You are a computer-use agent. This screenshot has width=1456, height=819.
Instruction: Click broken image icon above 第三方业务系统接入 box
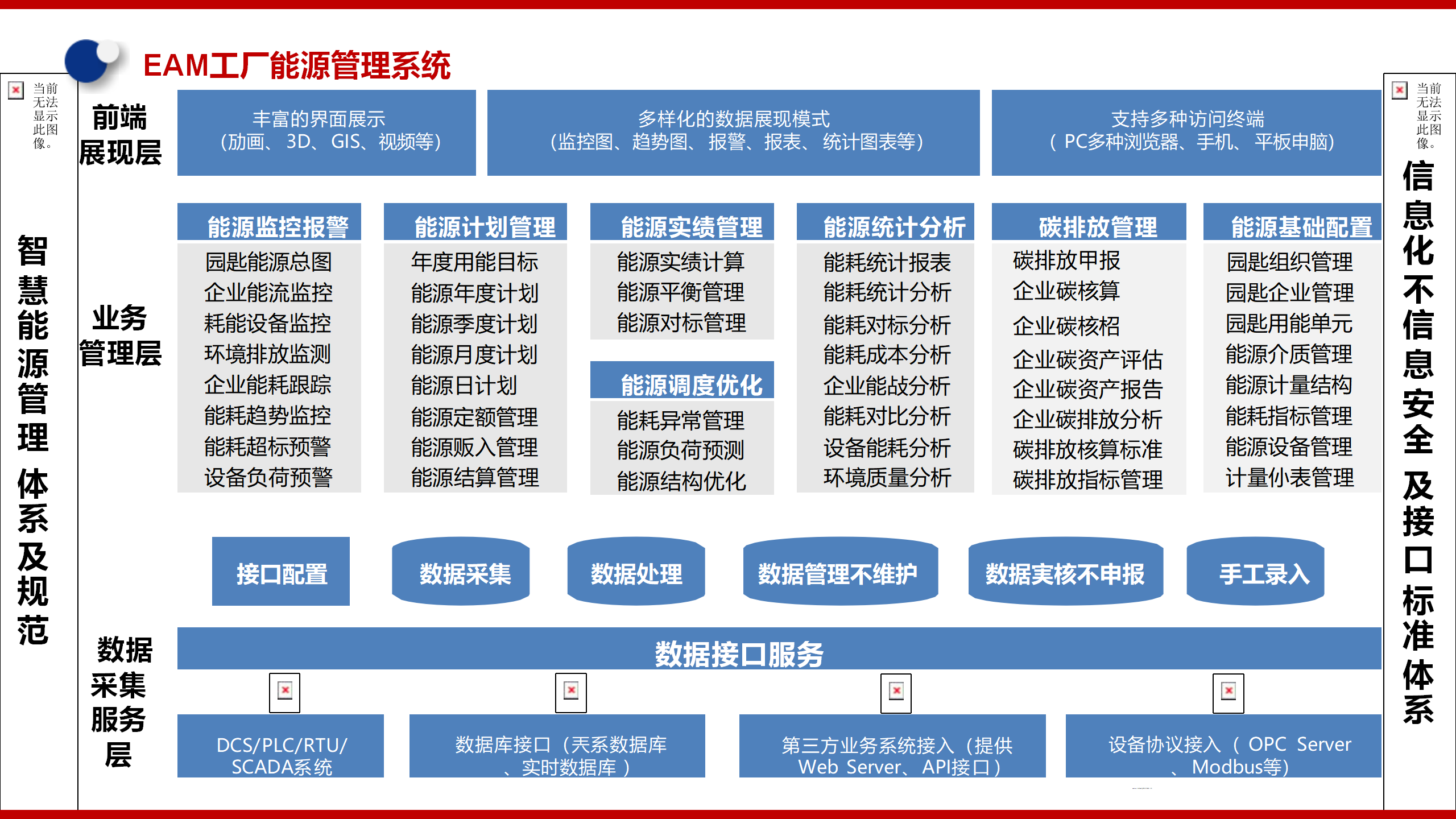896,692
